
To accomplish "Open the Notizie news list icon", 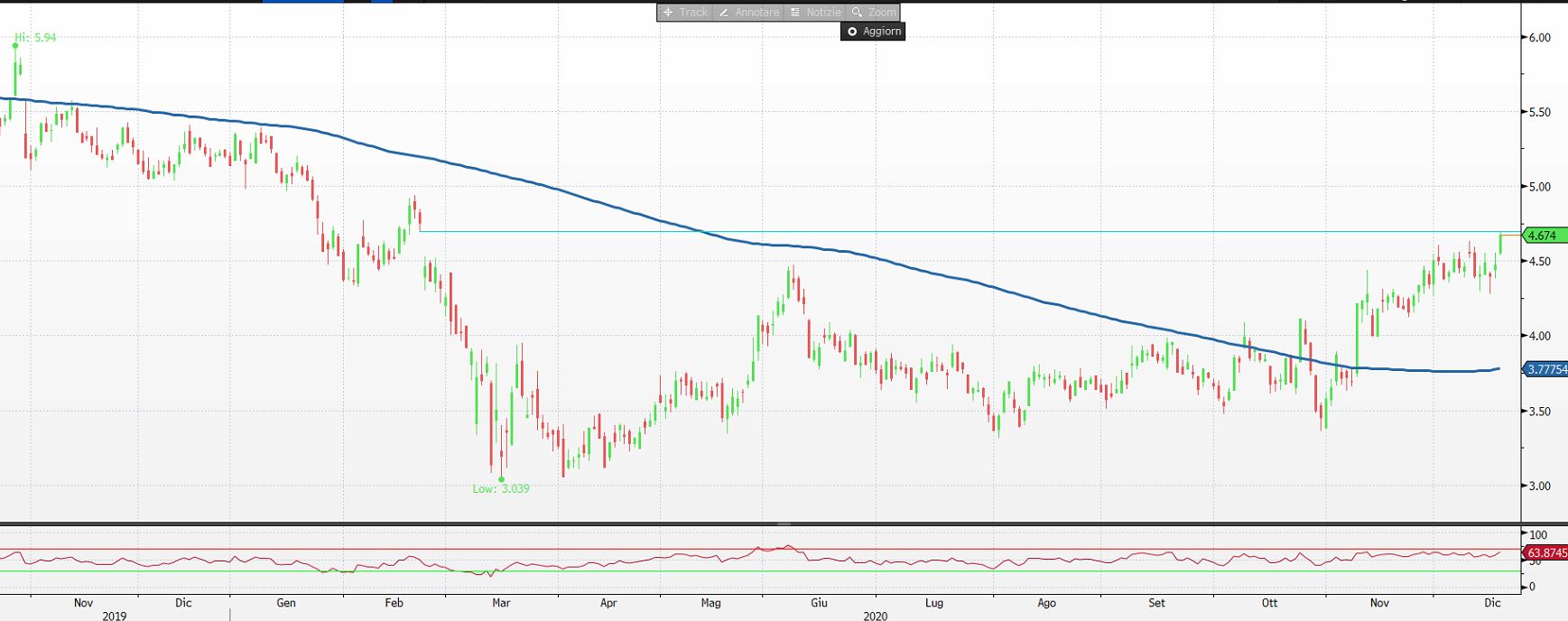I will coord(795,13).
